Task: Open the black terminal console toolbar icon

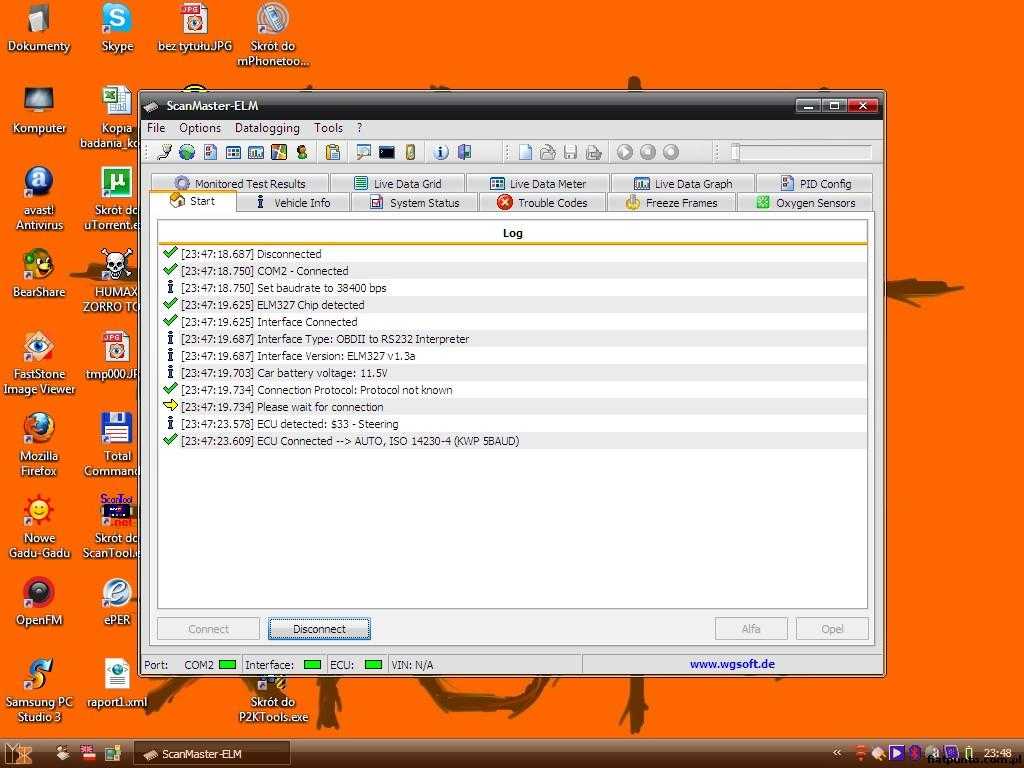Action: 387,152
